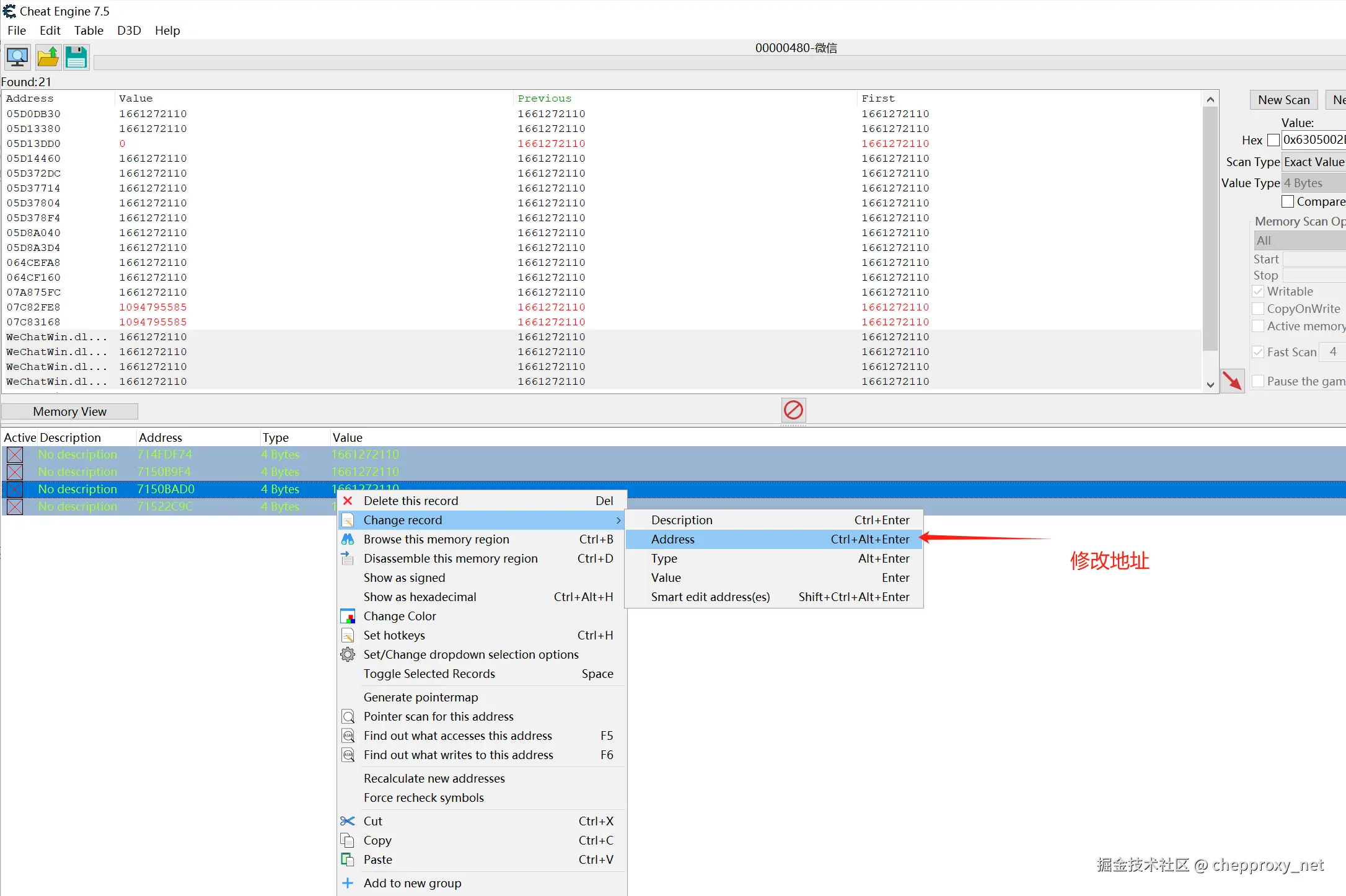Click the Memory View button
The width and height of the screenshot is (1346, 896).
(x=69, y=411)
